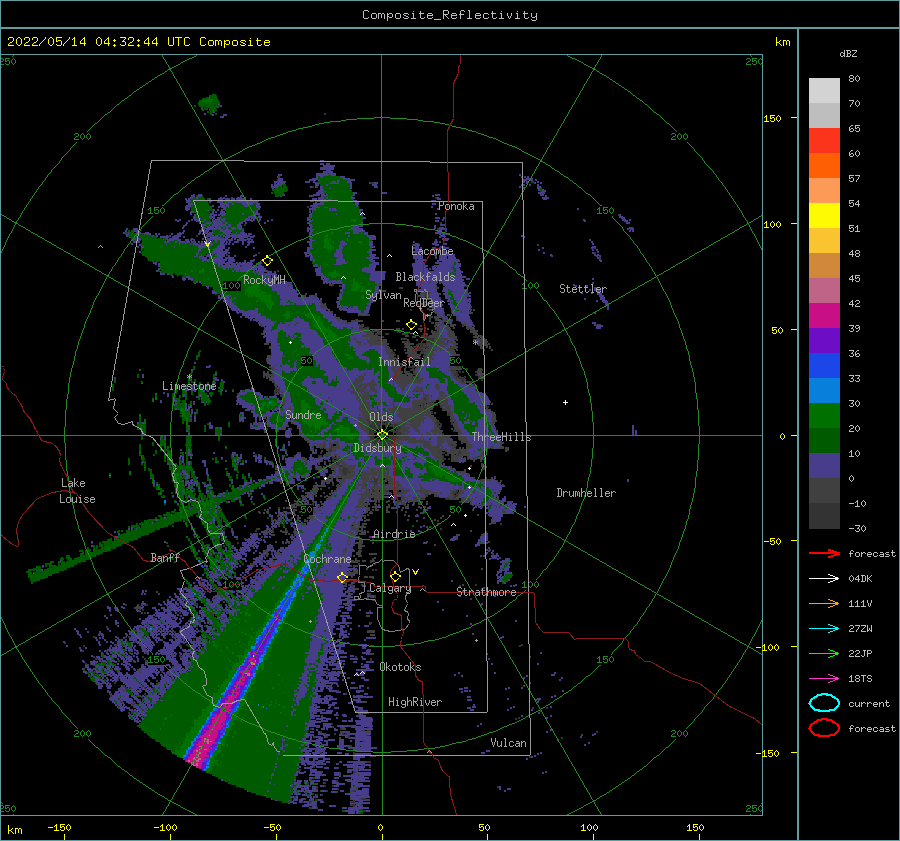Click the Blackfalds city label
Image resolution: width=900 pixels, height=841 pixels.
click(425, 277)
